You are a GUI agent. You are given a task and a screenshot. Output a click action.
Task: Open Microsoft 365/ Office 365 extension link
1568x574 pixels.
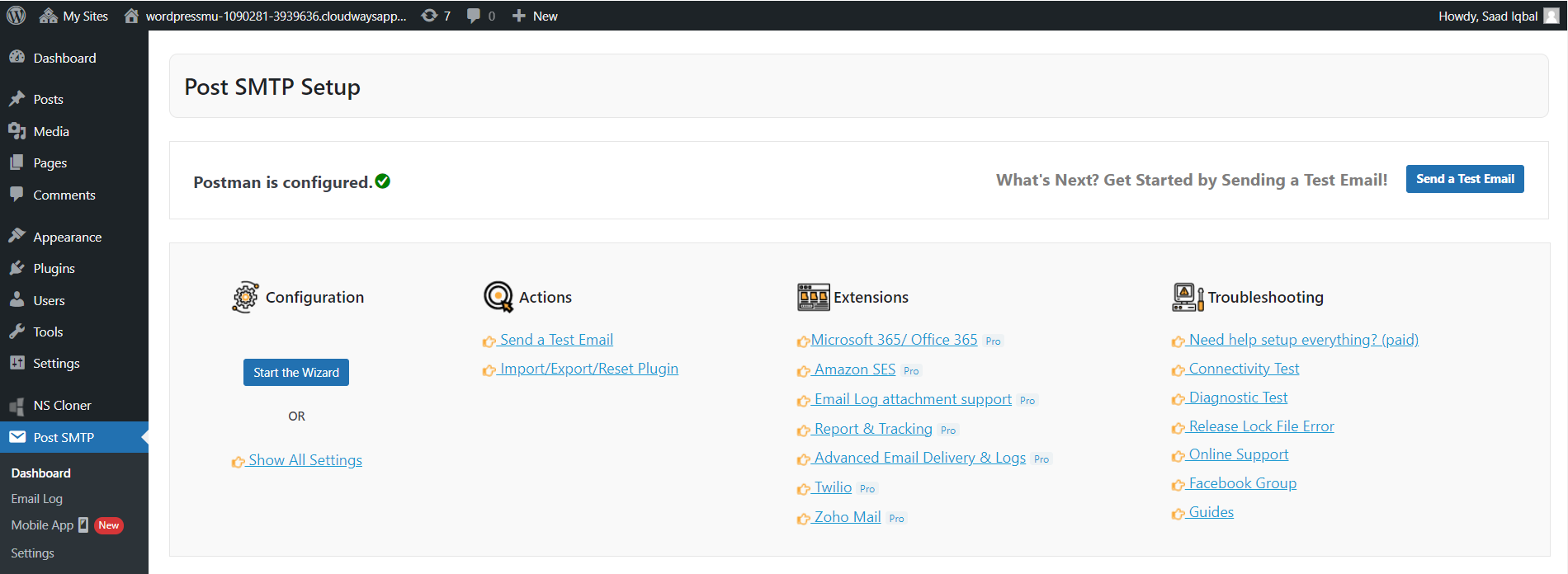[x=894, y=340]
